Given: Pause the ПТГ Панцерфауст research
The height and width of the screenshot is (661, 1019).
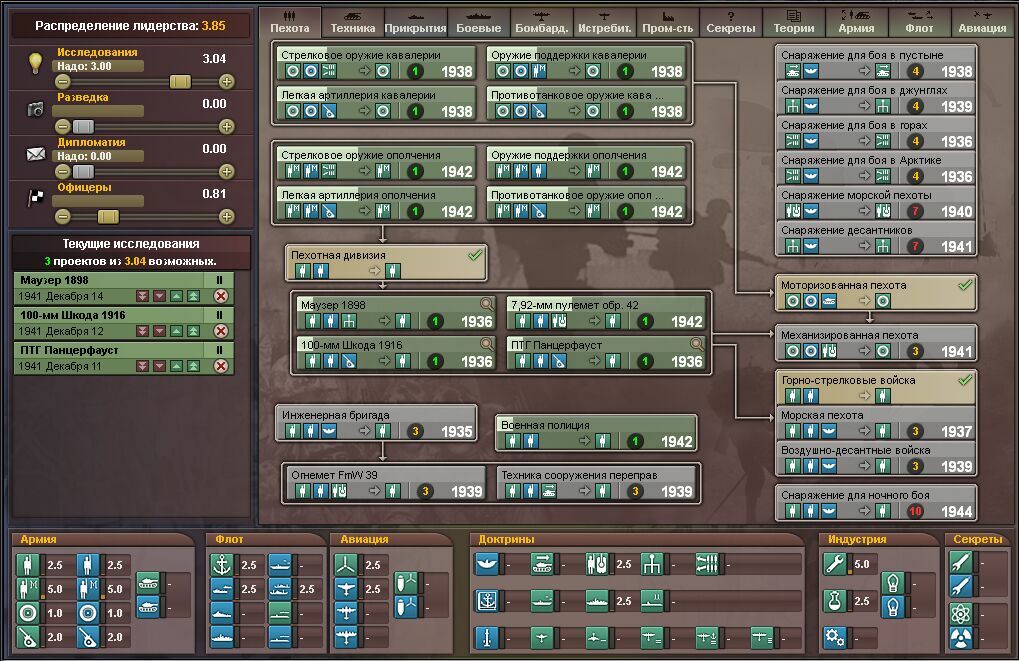Looking at the screenshot, I should coord(220,350).
